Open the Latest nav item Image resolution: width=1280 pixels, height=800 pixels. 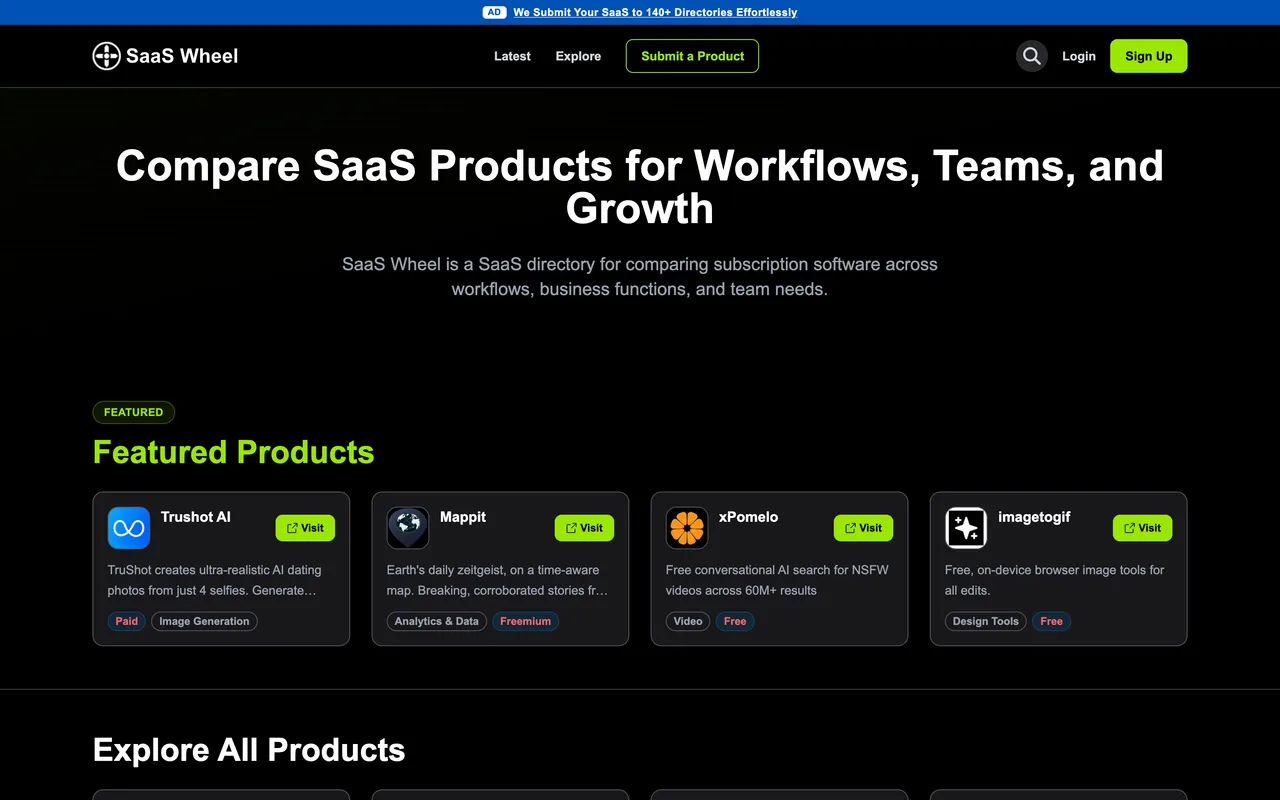tap(512, 56)
